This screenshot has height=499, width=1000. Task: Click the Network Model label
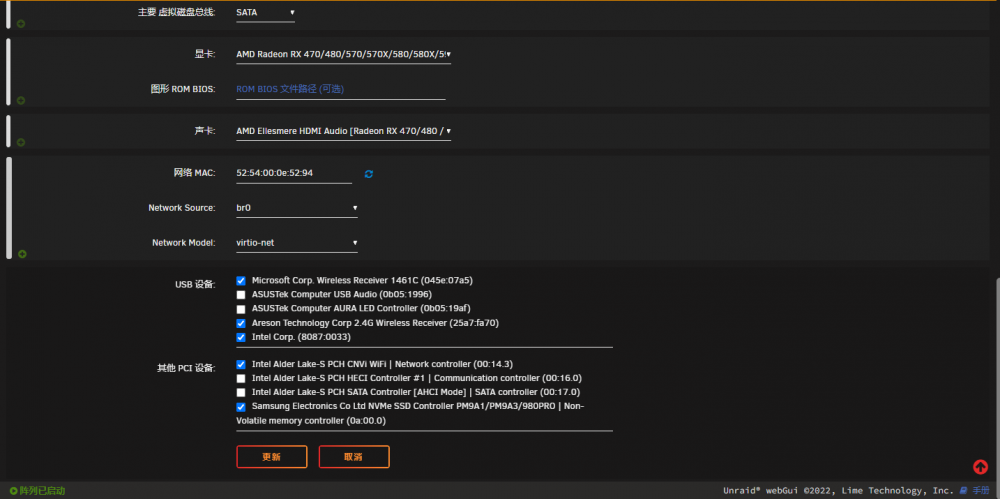point(184,242)
